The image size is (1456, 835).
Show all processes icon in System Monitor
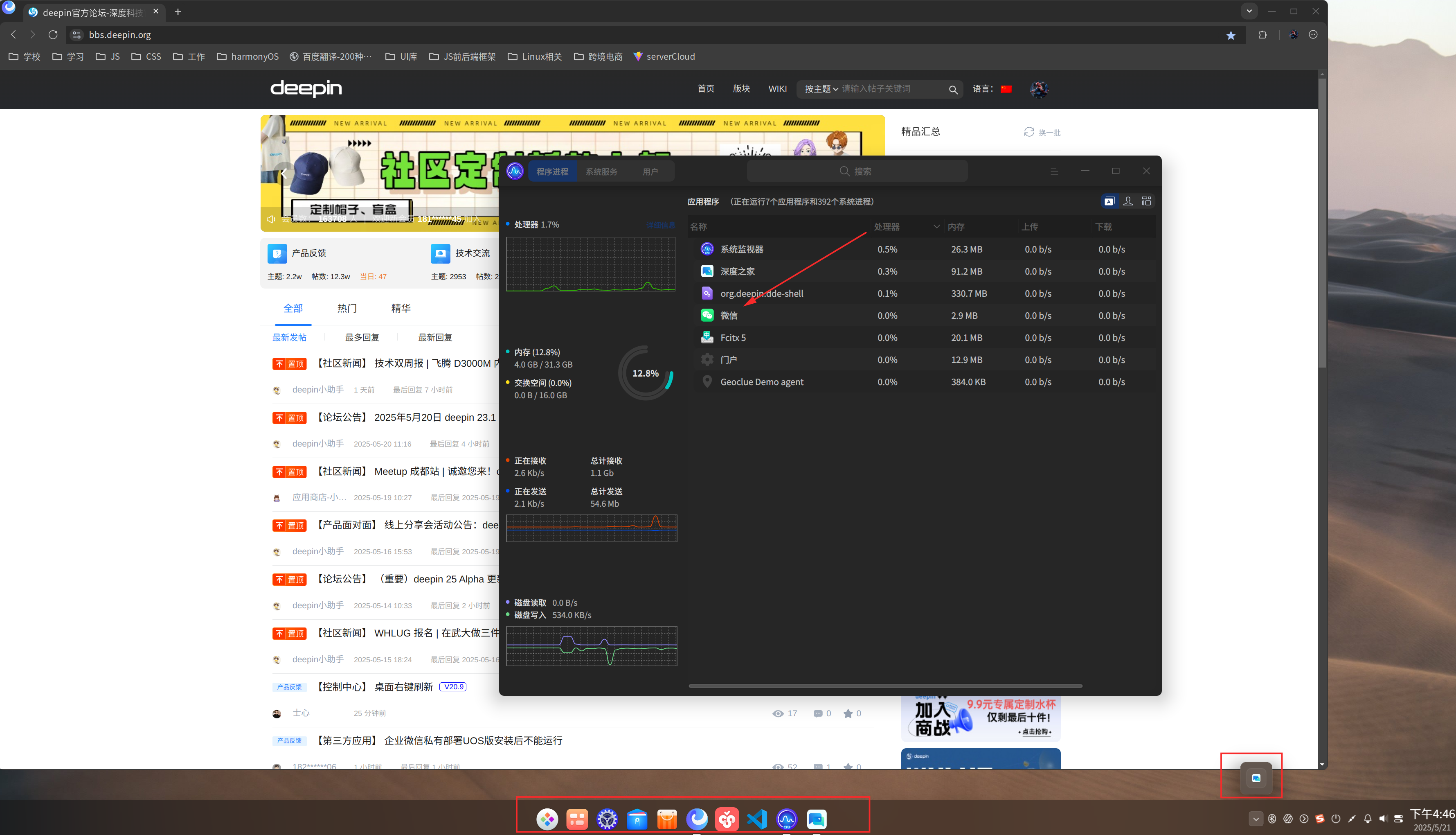point(1146,201)
